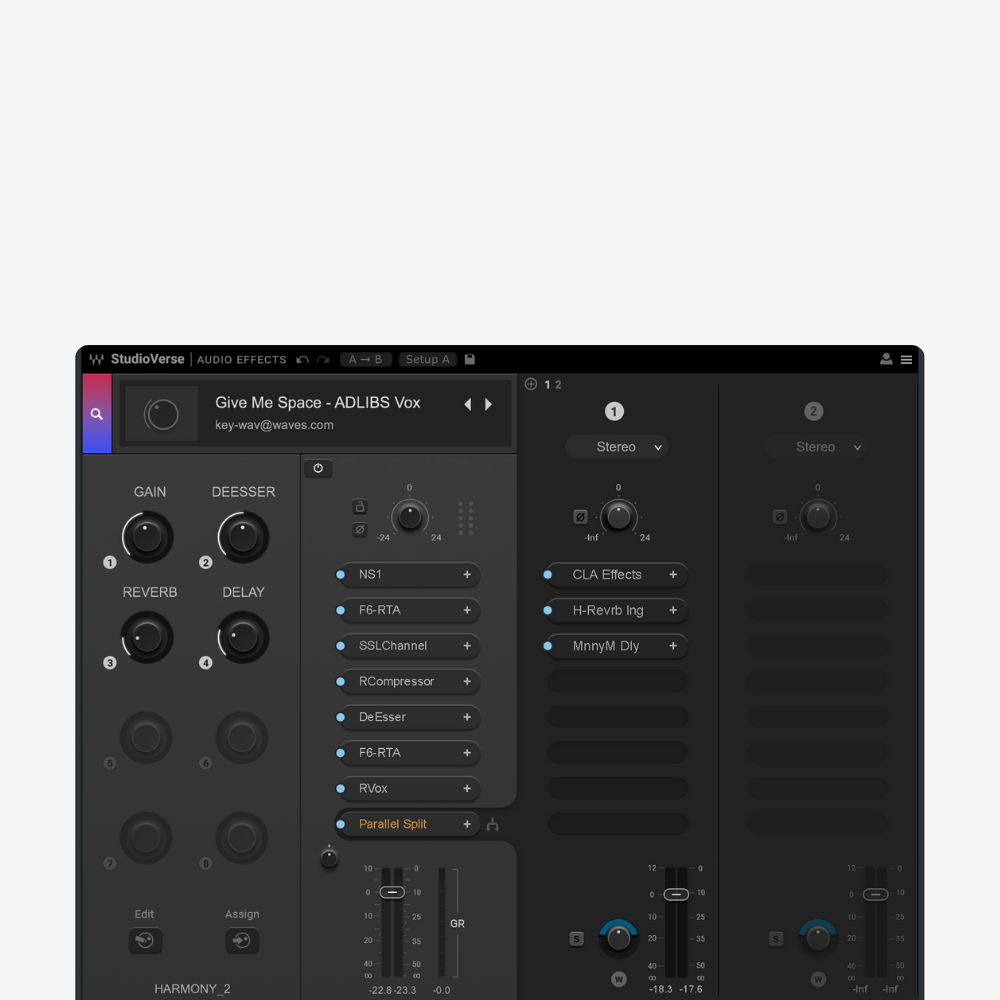
Task: Click the parallel split routing icon
Action: click(492, 825)
